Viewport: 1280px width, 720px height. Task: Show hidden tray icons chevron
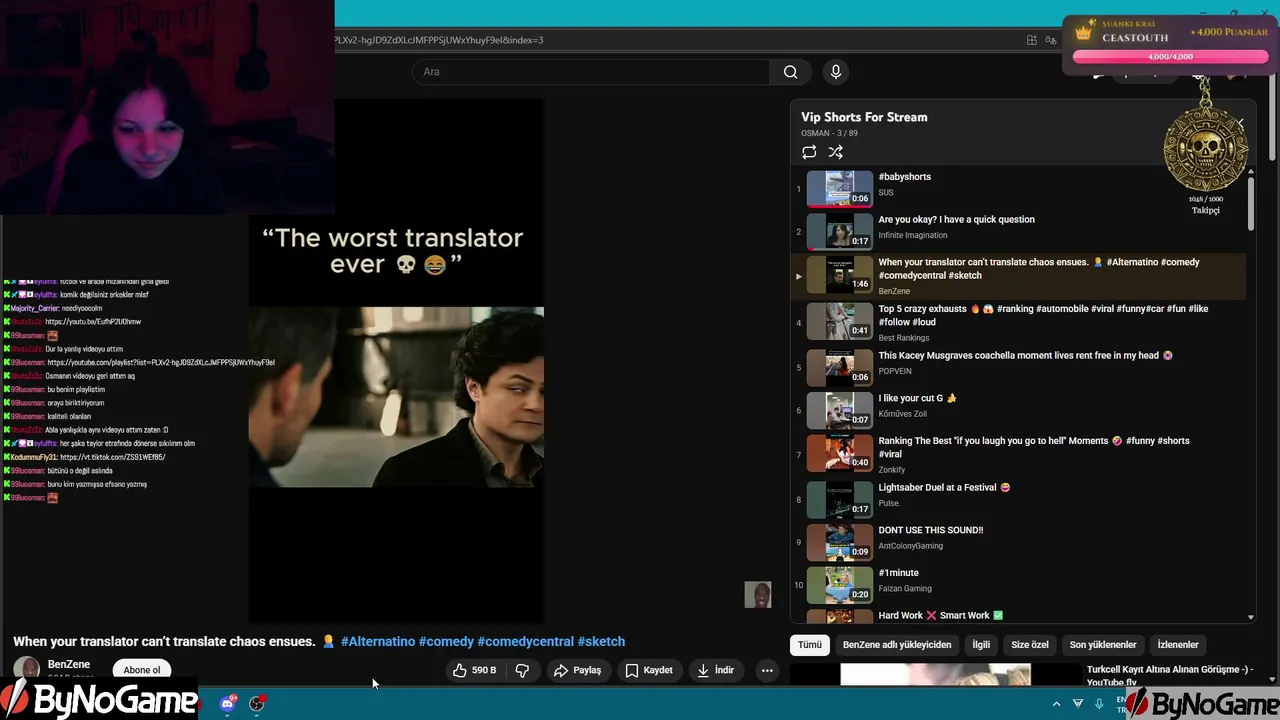[1056, 704]
